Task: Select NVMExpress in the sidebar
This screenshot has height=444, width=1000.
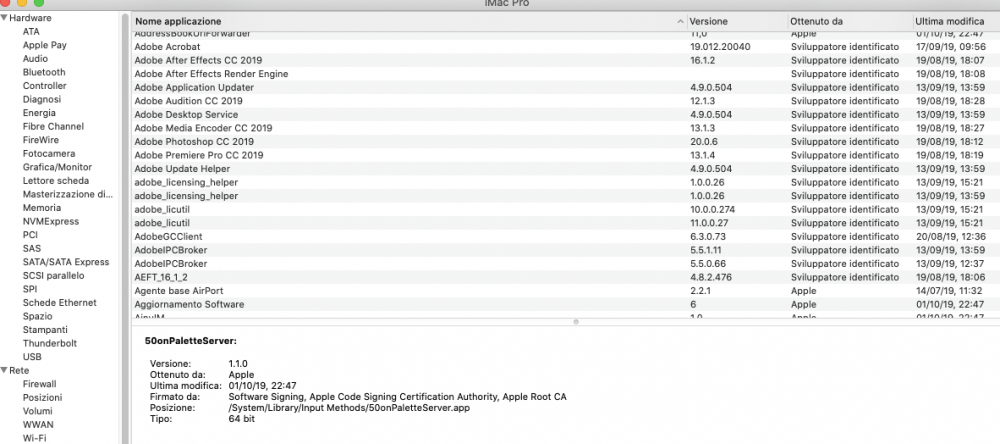Action: (x=51, y=221)
